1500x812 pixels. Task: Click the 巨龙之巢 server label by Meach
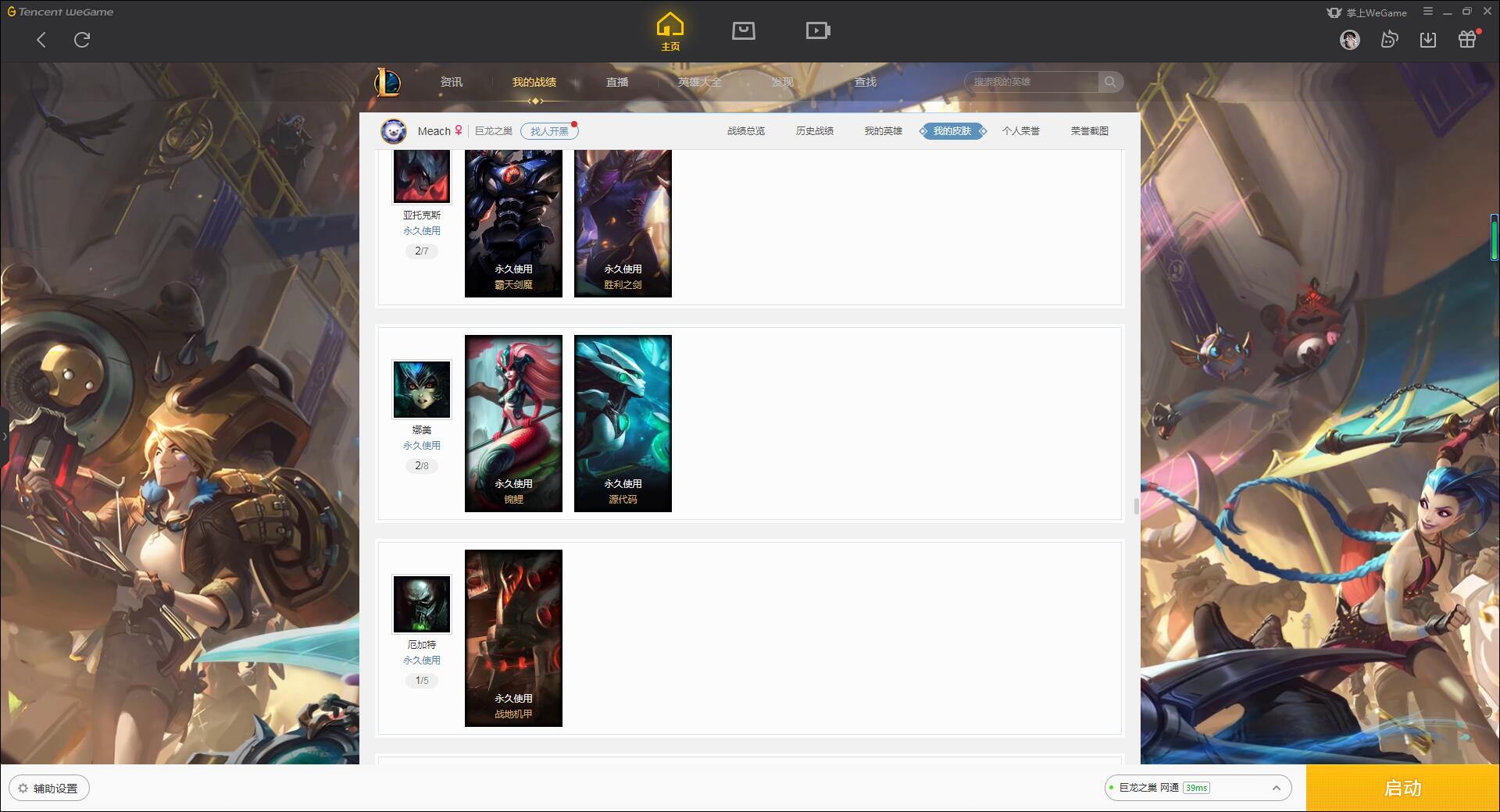point(494,131)
